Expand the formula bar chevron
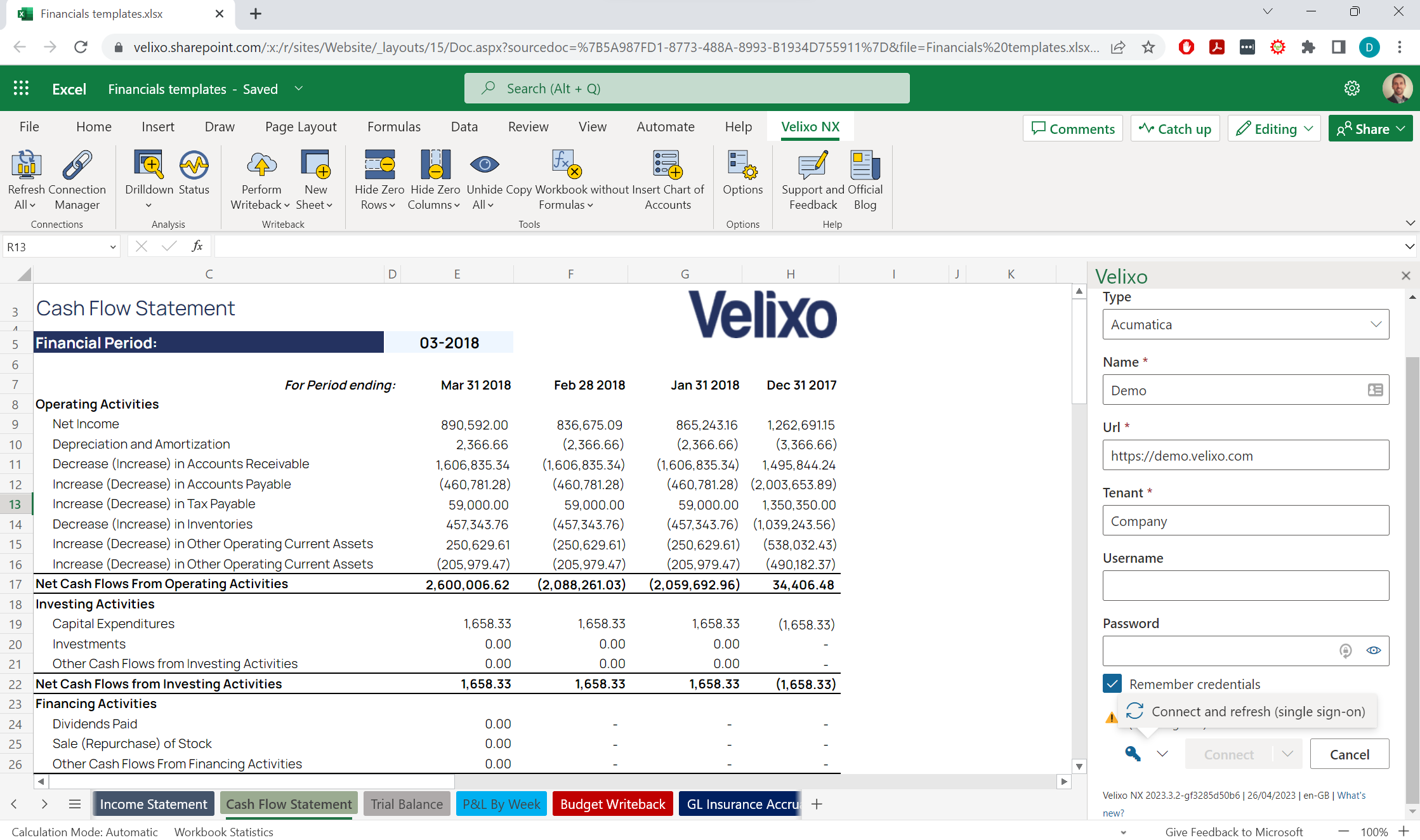 tap(1409, 247)
